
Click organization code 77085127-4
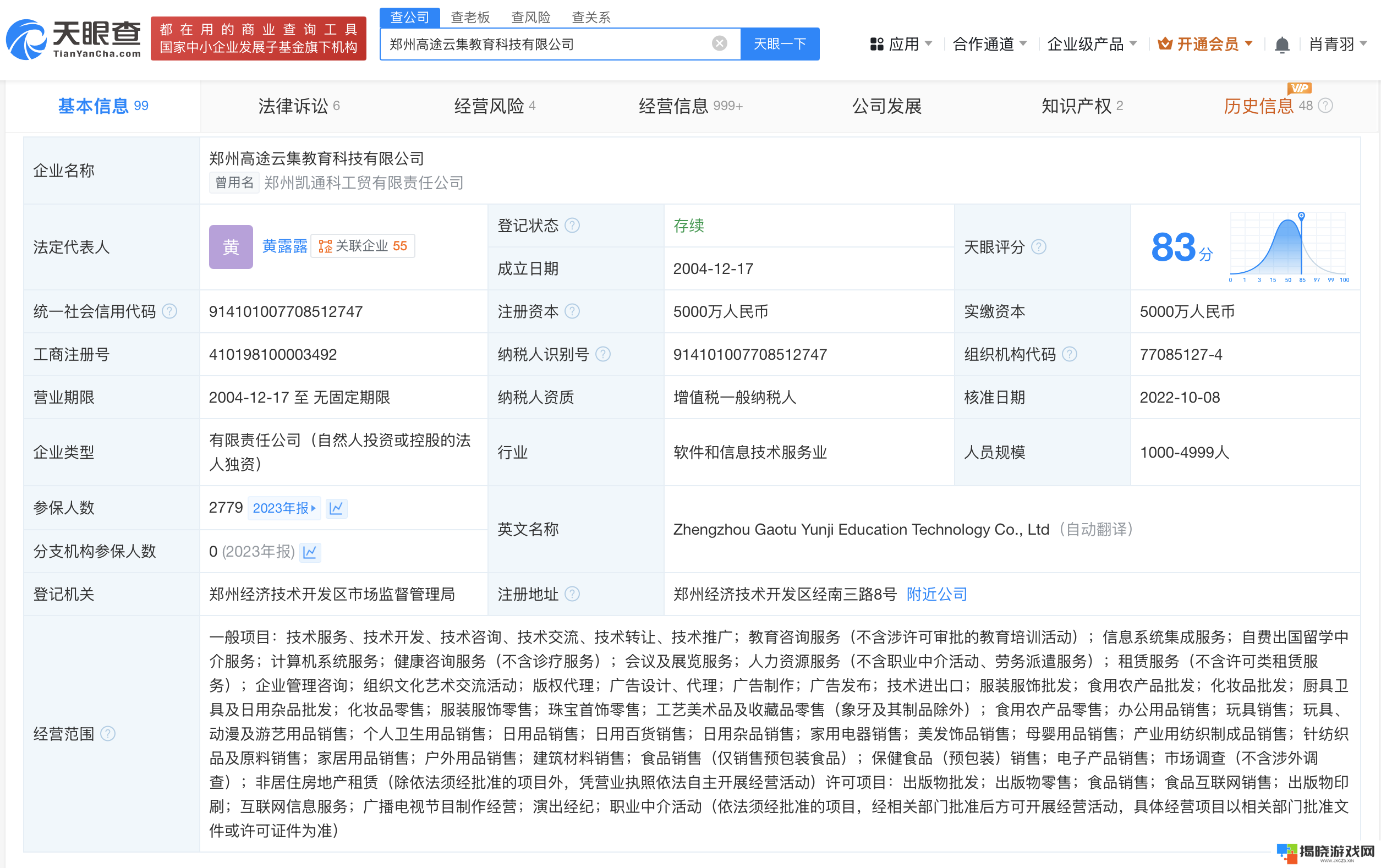point(1181,354)
